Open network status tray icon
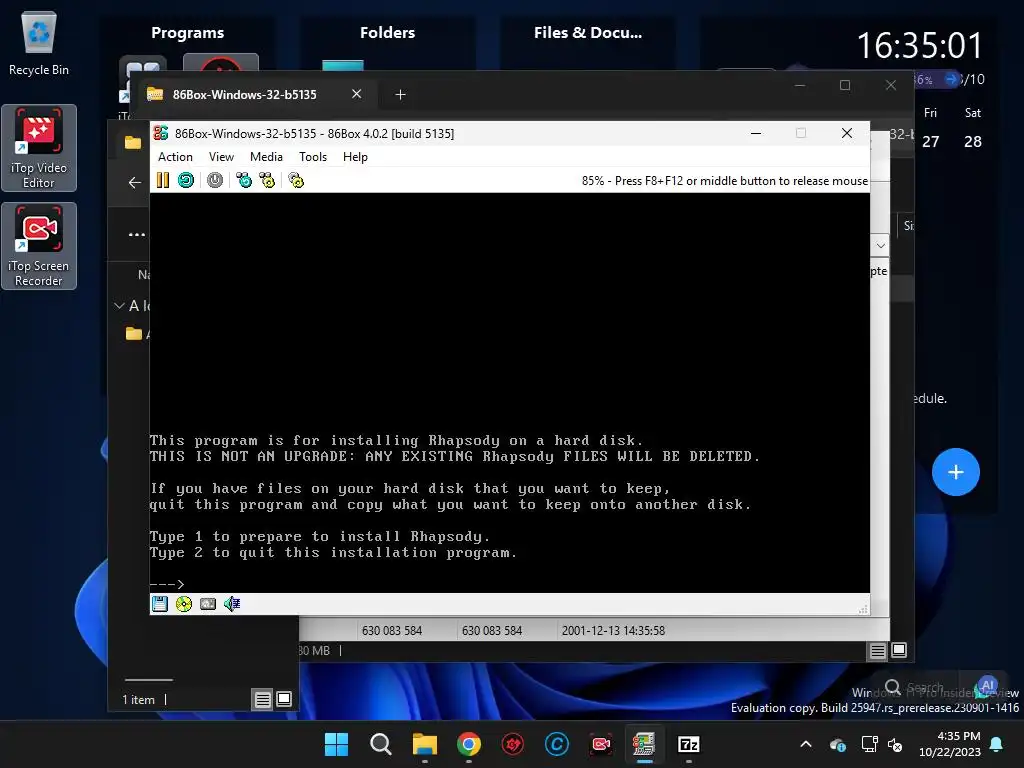This screenshot has width=1024, height=768. click(869, 744)
